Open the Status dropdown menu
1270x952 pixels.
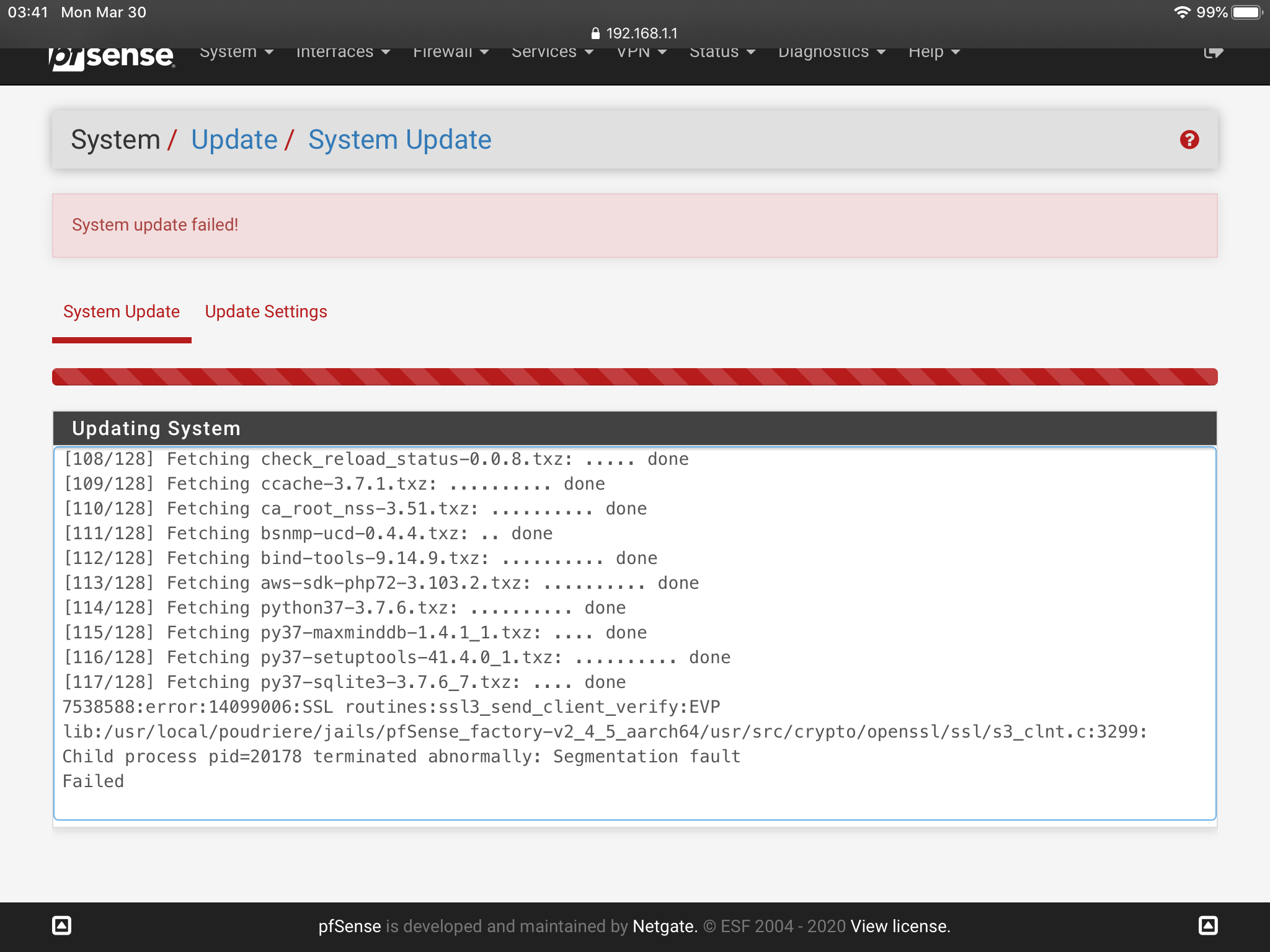pyautogui.click(x=722, y=53)
